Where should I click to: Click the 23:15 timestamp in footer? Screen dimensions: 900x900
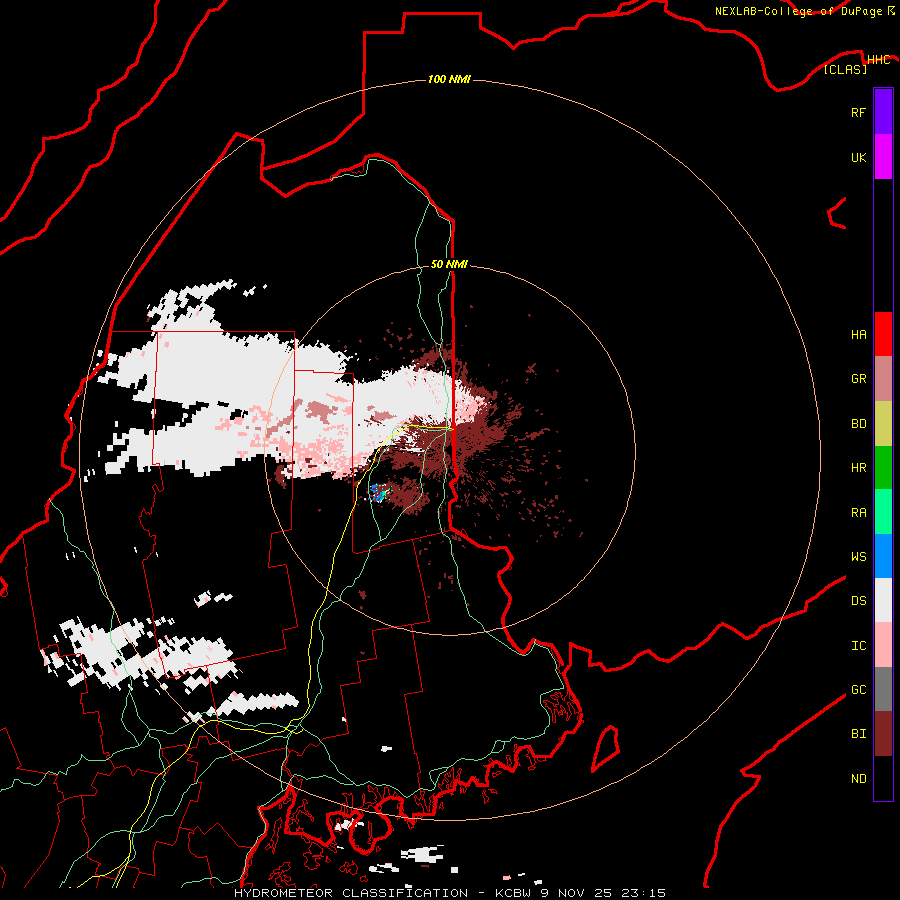click(647, 893)
